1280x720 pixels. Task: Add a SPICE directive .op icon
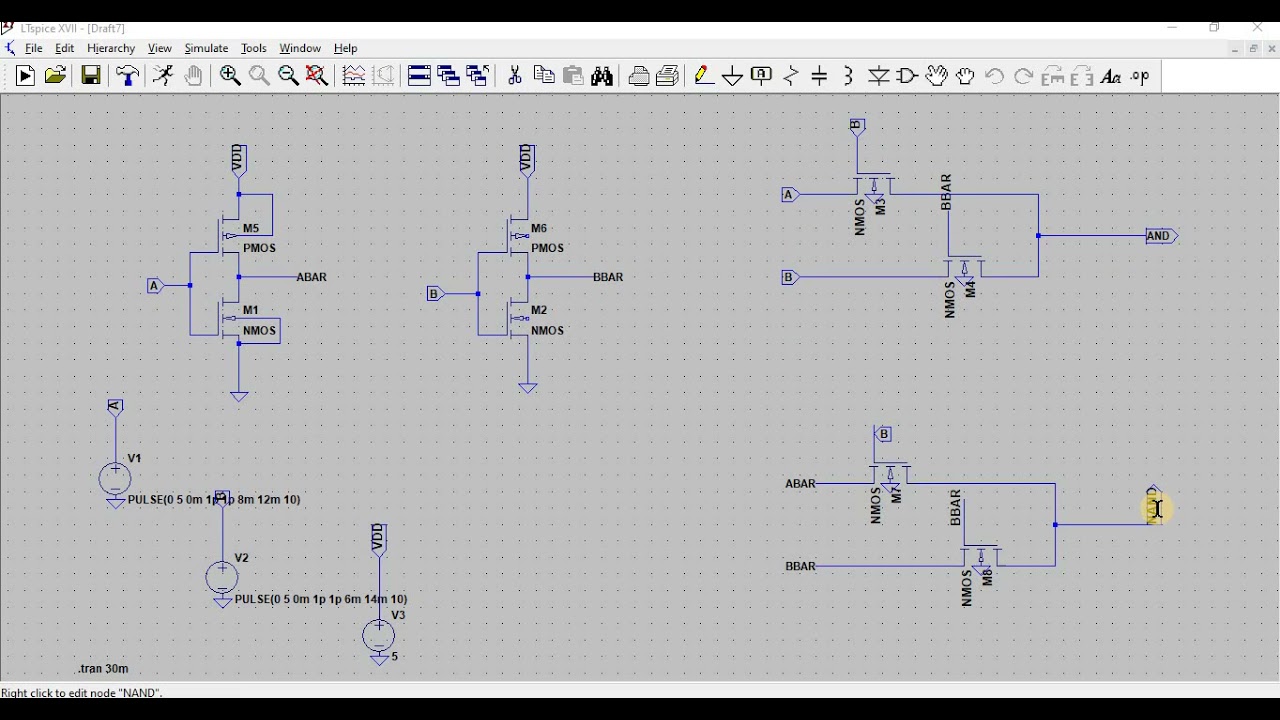coord(1141,76)
